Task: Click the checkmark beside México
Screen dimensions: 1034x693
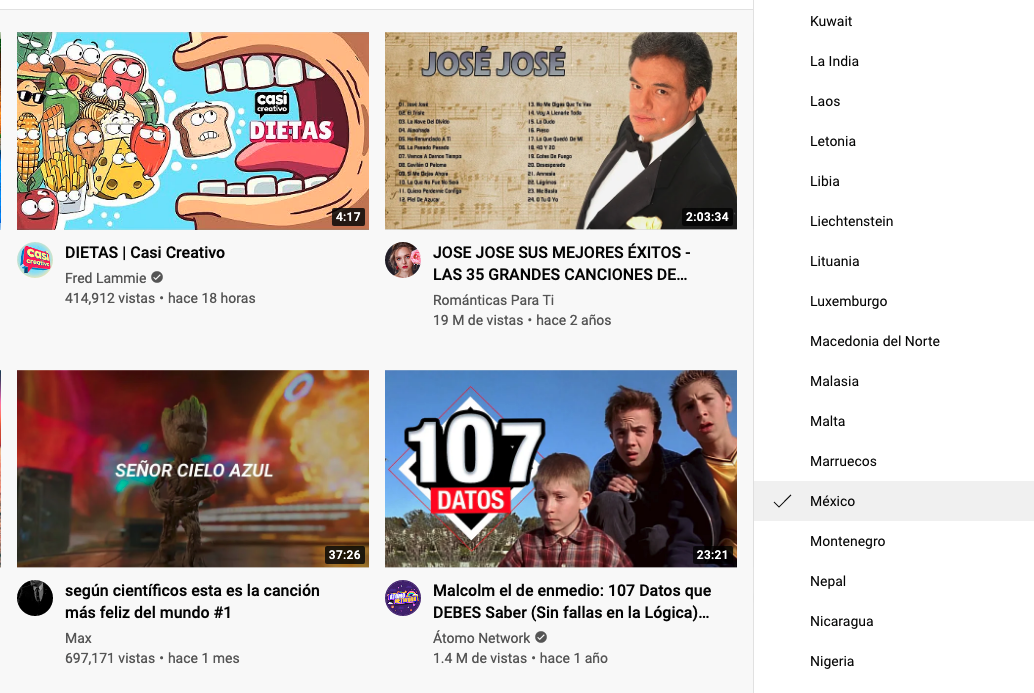Action: 782,501
